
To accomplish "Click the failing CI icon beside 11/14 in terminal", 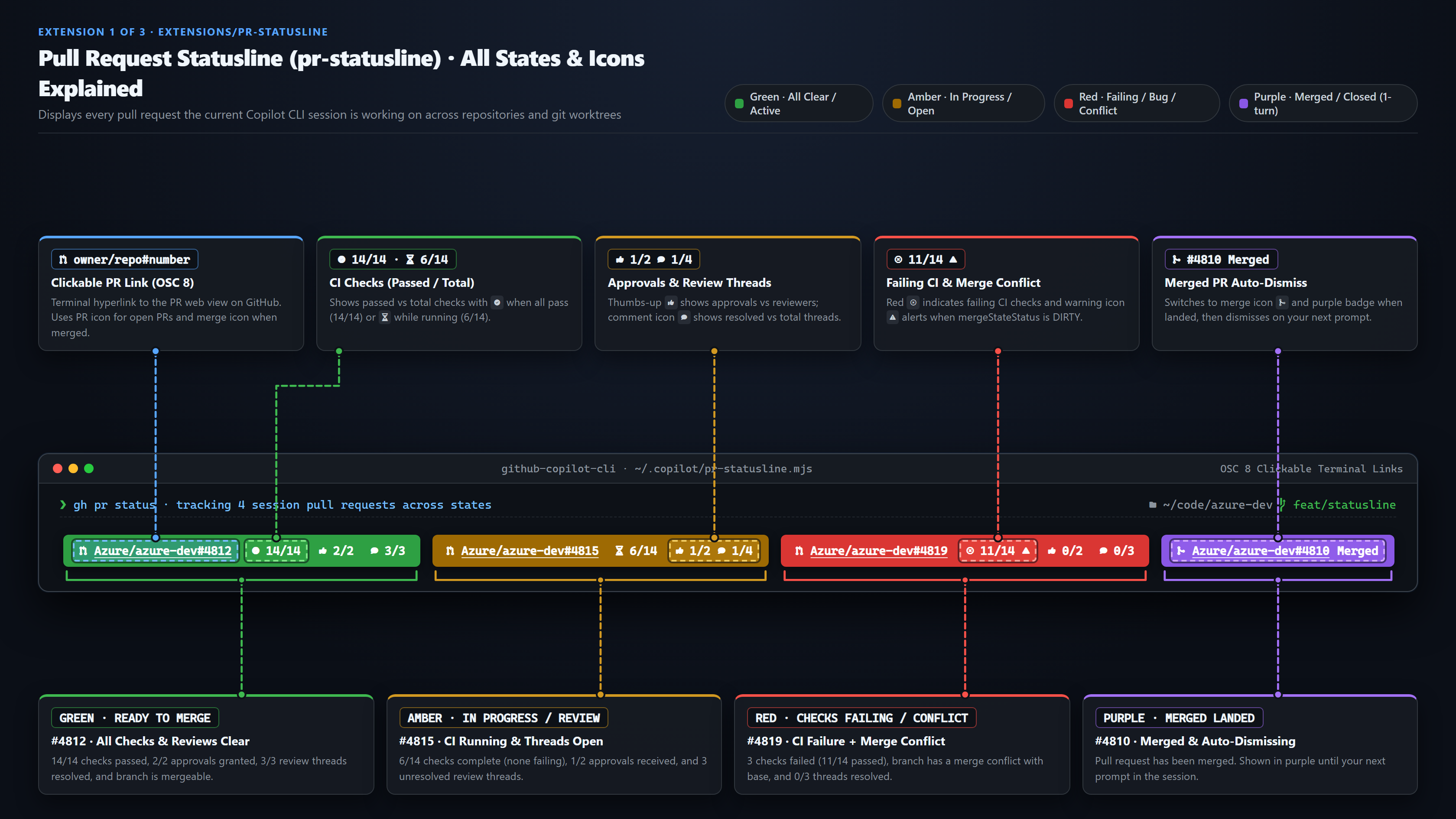I will pyautogui.click(x=970, y=550).
